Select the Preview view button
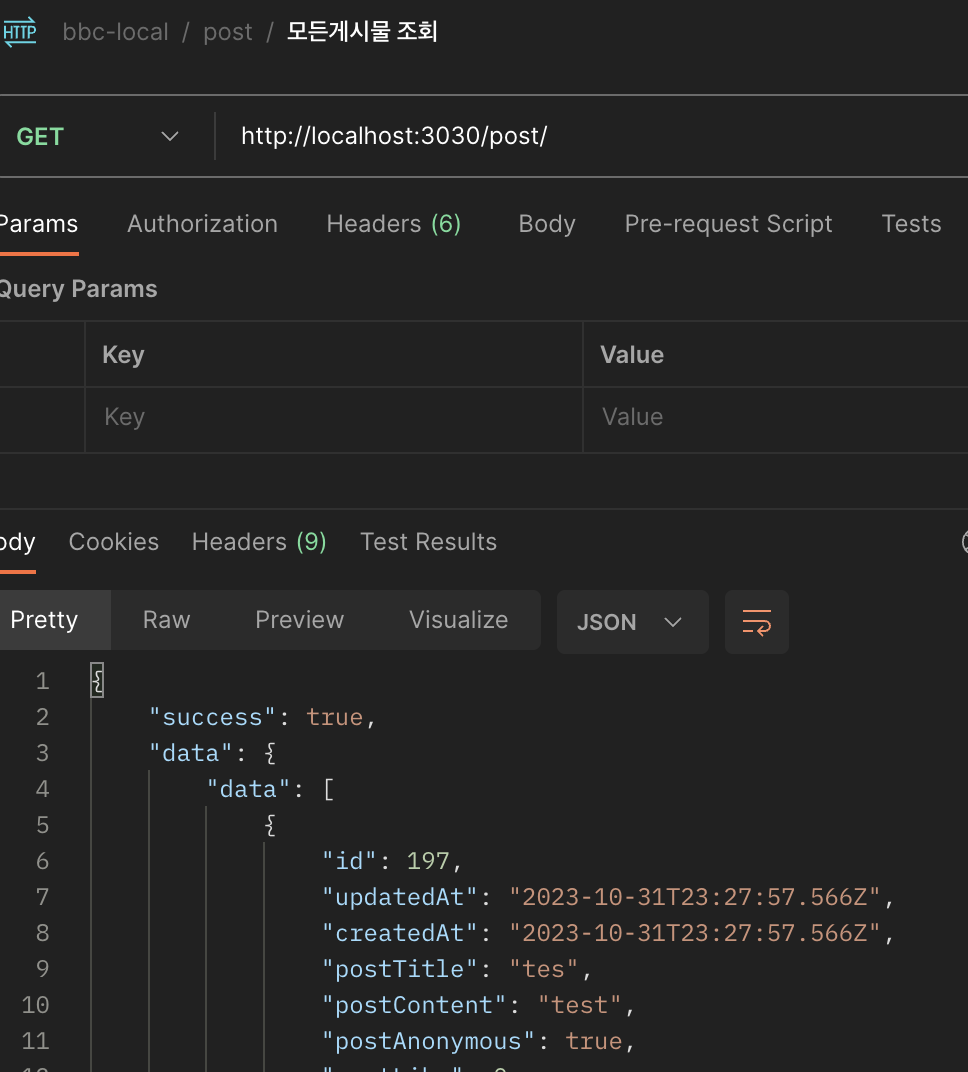This screenshot has height=1072, width=968. click(299, 620)
